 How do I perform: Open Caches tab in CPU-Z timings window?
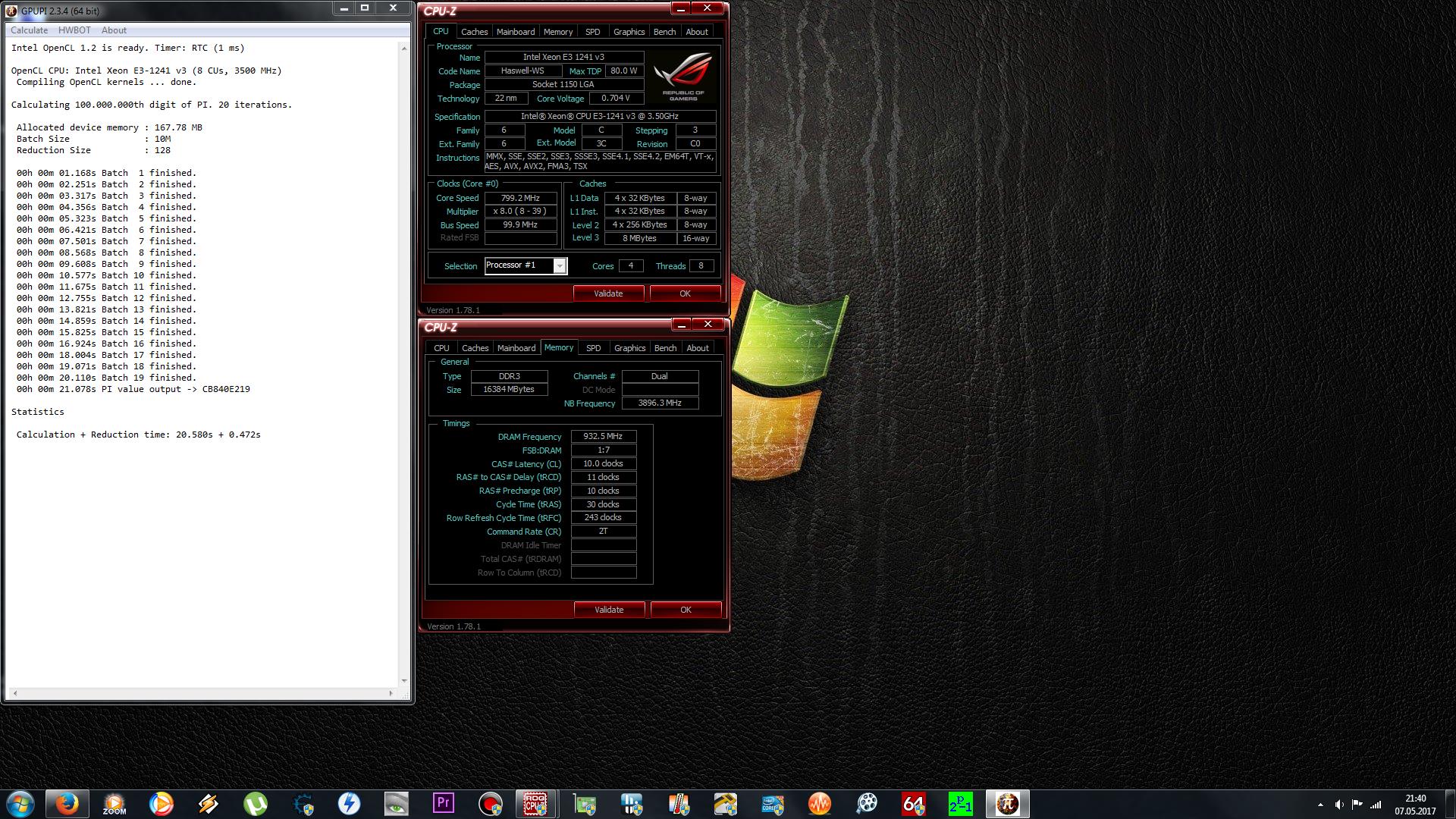click(x=475, y=348)
